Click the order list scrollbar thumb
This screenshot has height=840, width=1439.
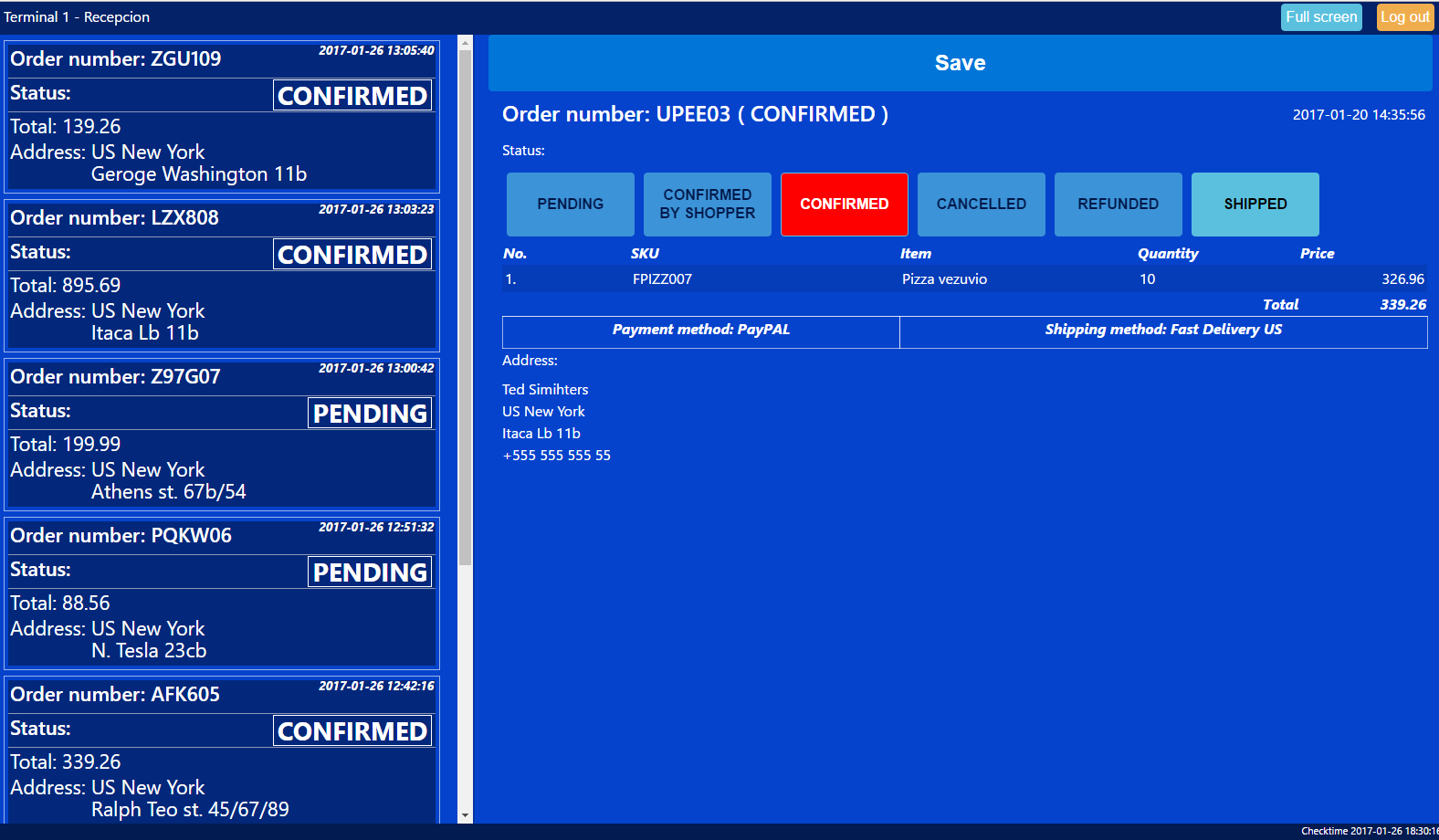coord(465,306)
